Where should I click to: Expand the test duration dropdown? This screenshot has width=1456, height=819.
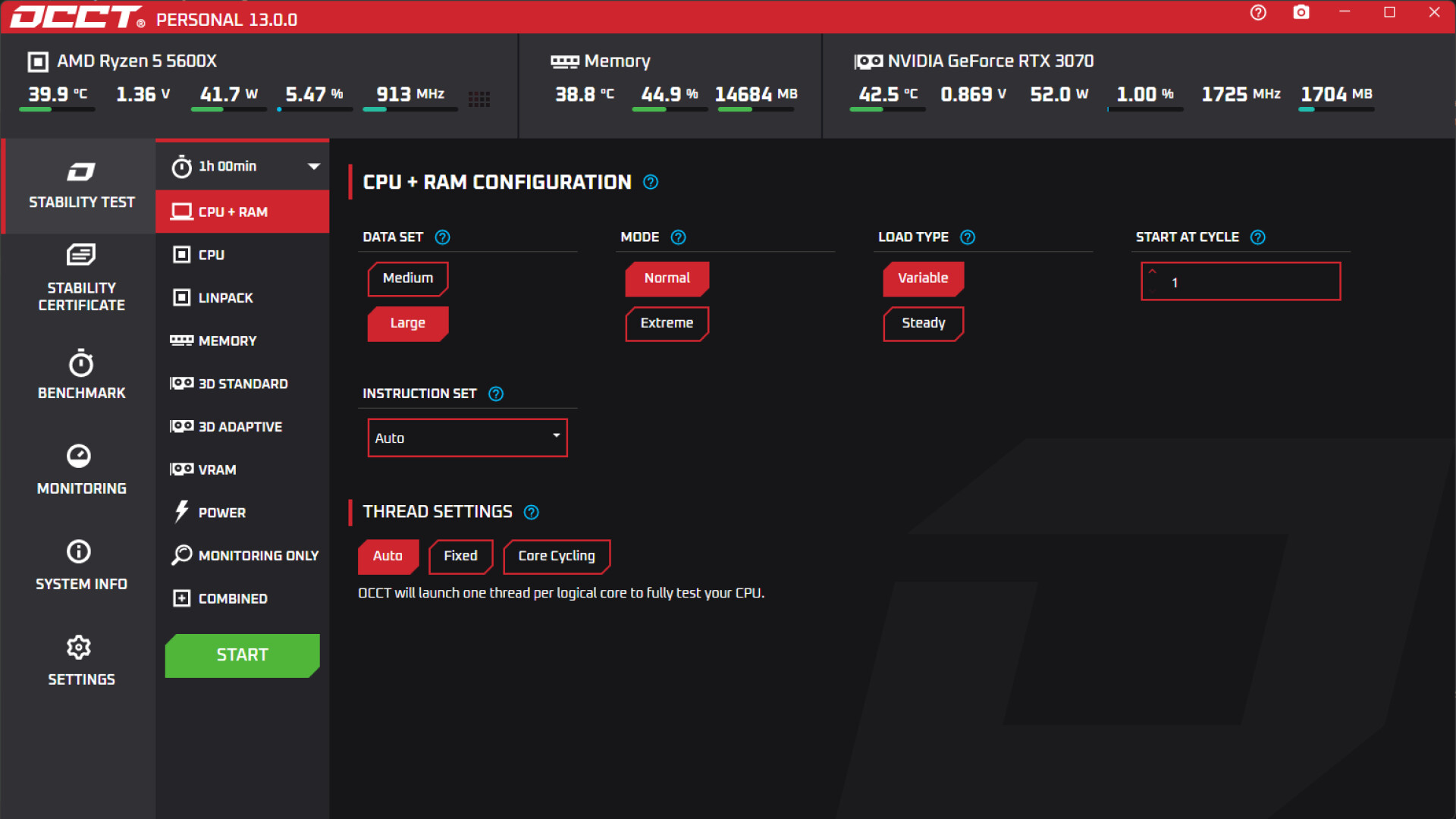(x=312, y=166)
